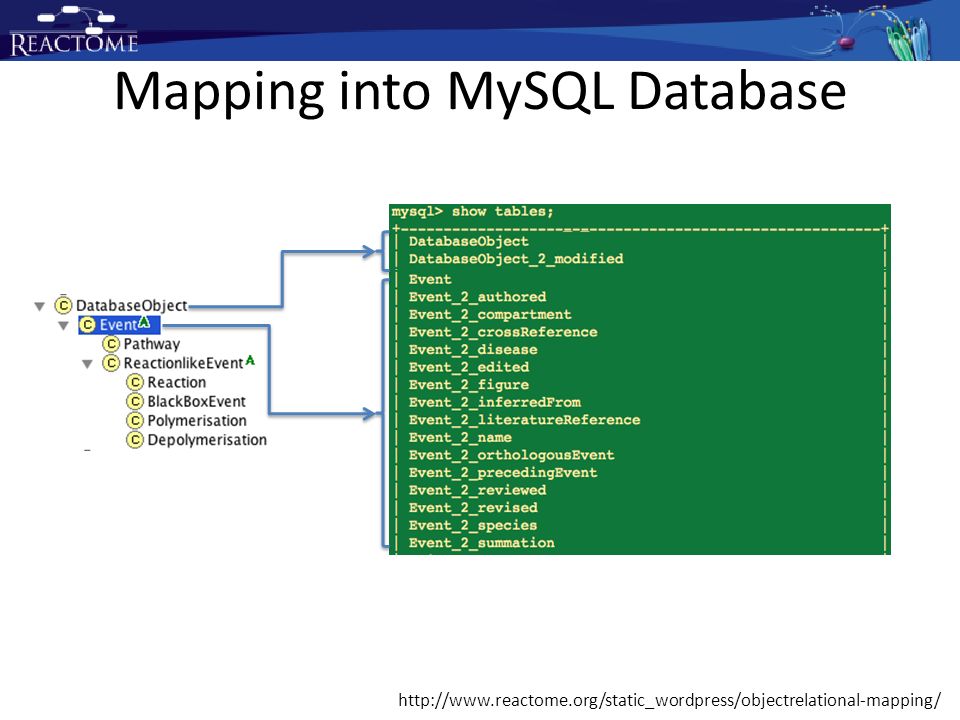This screenshot has height=720, width=960.
Task: Click the Event_2_literatureReference table row
Action: point(525,420)
